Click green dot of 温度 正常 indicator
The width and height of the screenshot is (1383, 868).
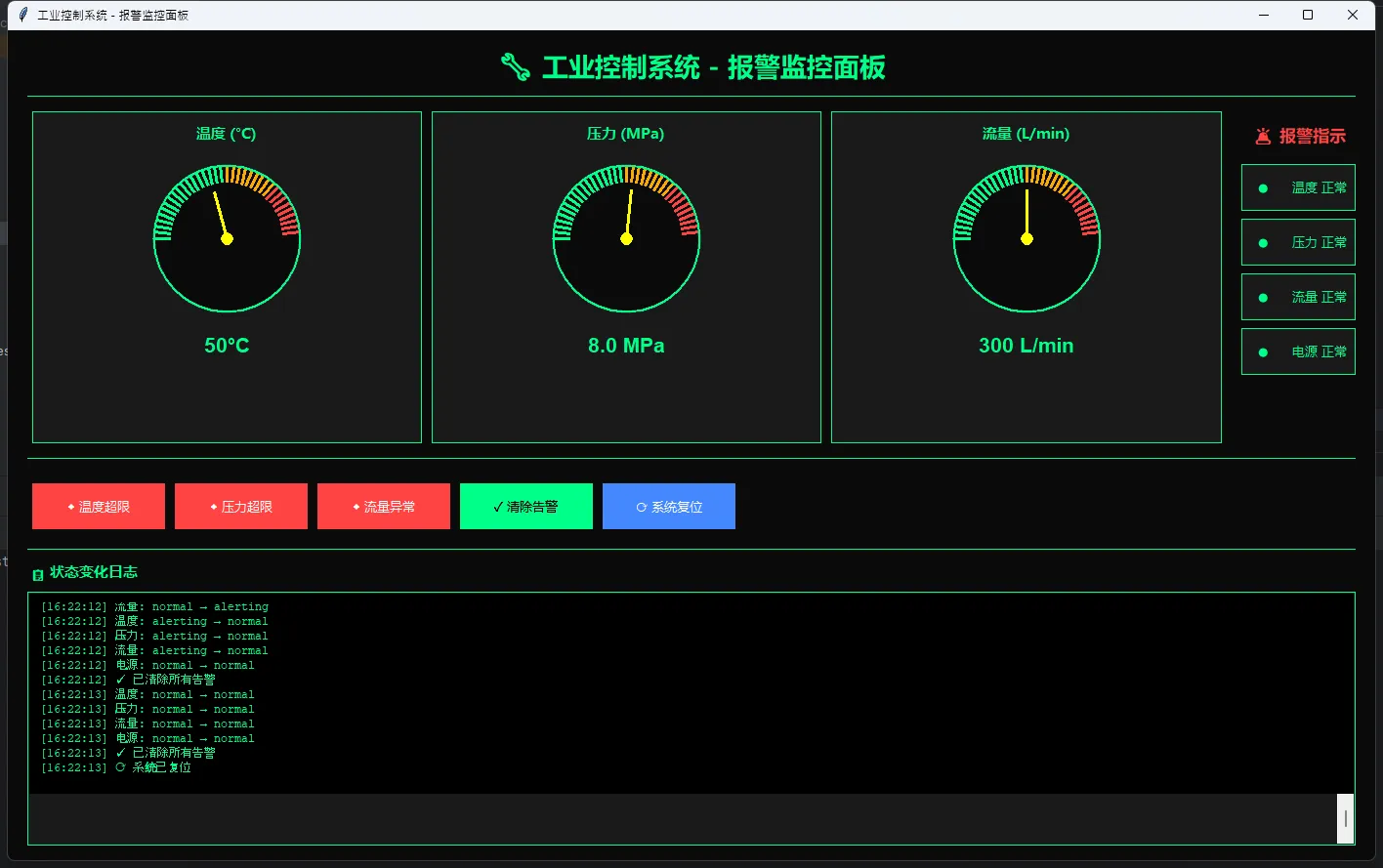(x=1263, y=188)
